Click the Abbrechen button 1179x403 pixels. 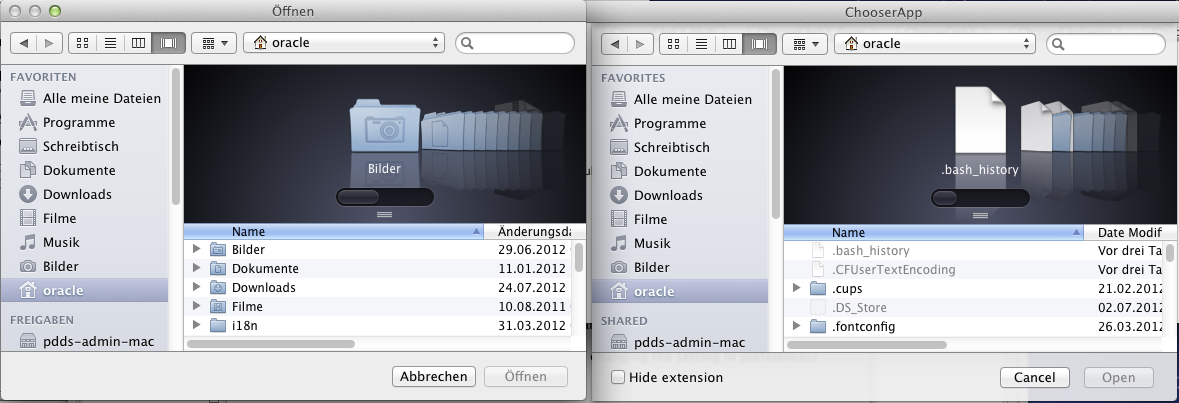[433, 376]
